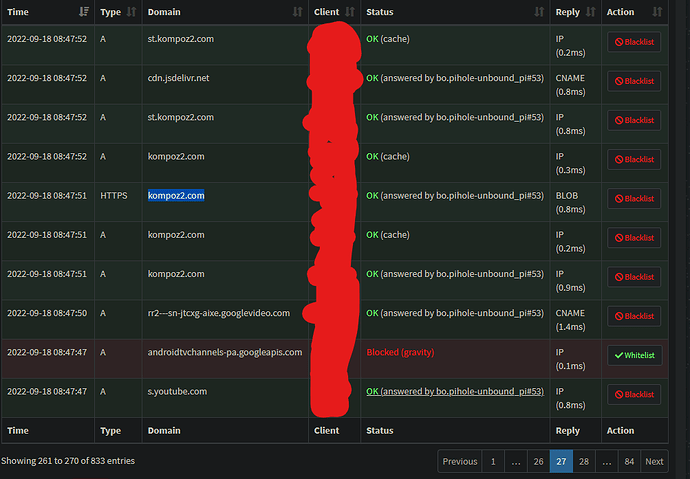Blacklist the s.youtube.com query
690x479 pixels.
(634, 395)
